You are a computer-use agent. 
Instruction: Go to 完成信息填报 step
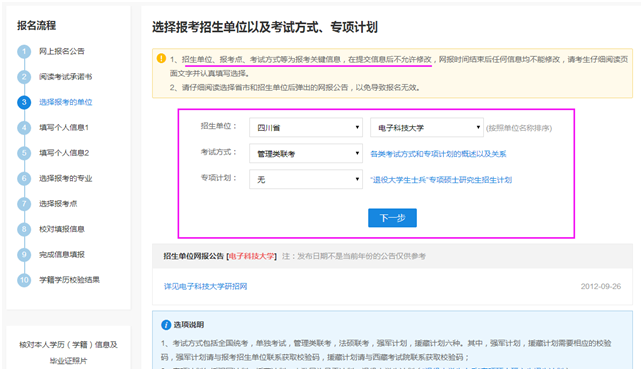62,255
